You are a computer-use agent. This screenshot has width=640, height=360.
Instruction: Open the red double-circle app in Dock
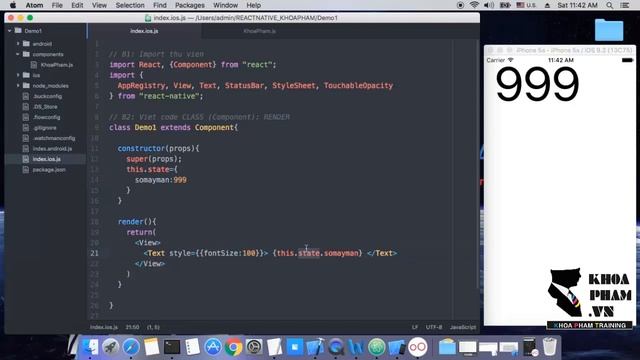(418, 347)
